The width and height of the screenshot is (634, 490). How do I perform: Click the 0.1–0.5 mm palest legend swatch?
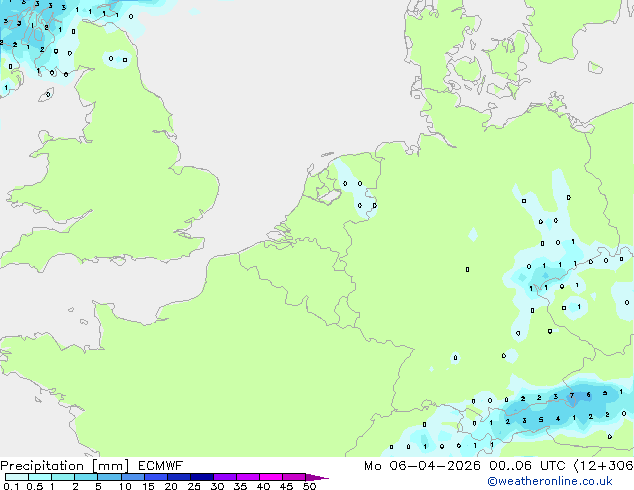[17, 477]
